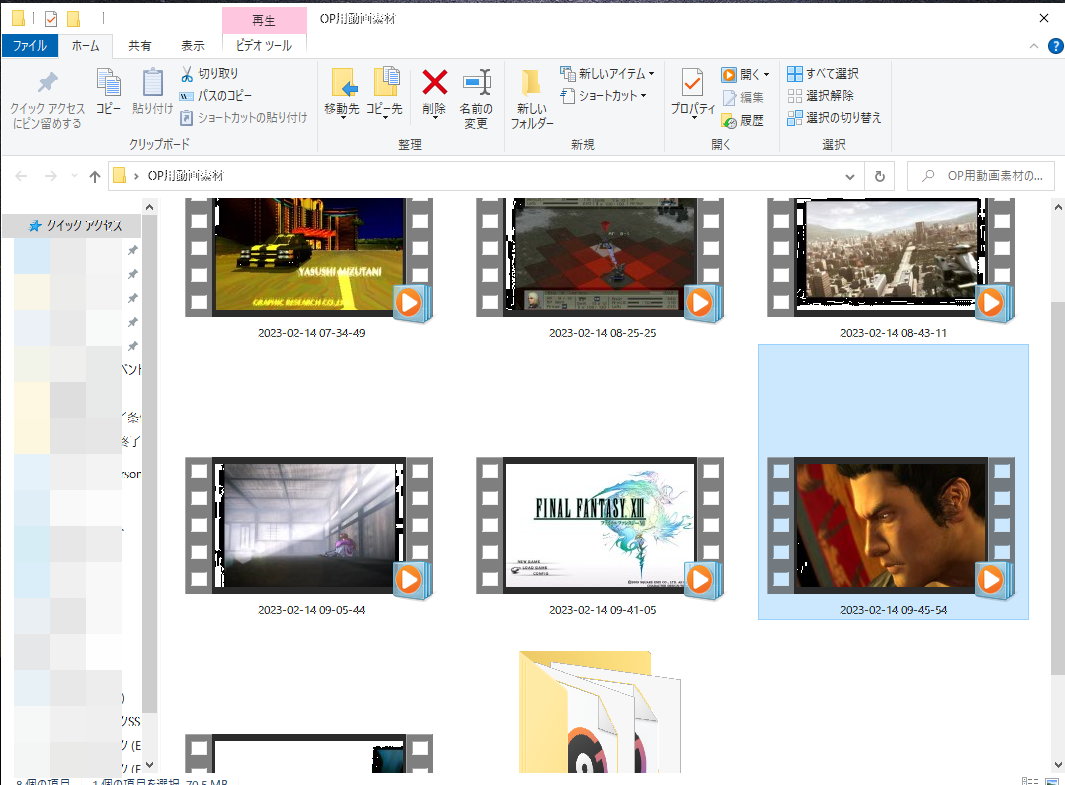Create a New Folder
Image resolution: width=1065 pixels, height=785 pixels.
[x=531, y=98]
